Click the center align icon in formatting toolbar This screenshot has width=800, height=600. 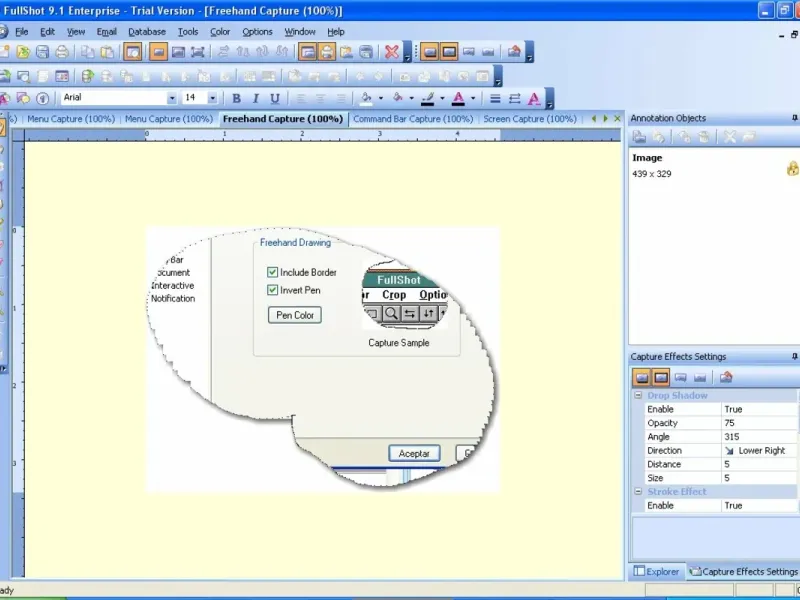point(320,98)
